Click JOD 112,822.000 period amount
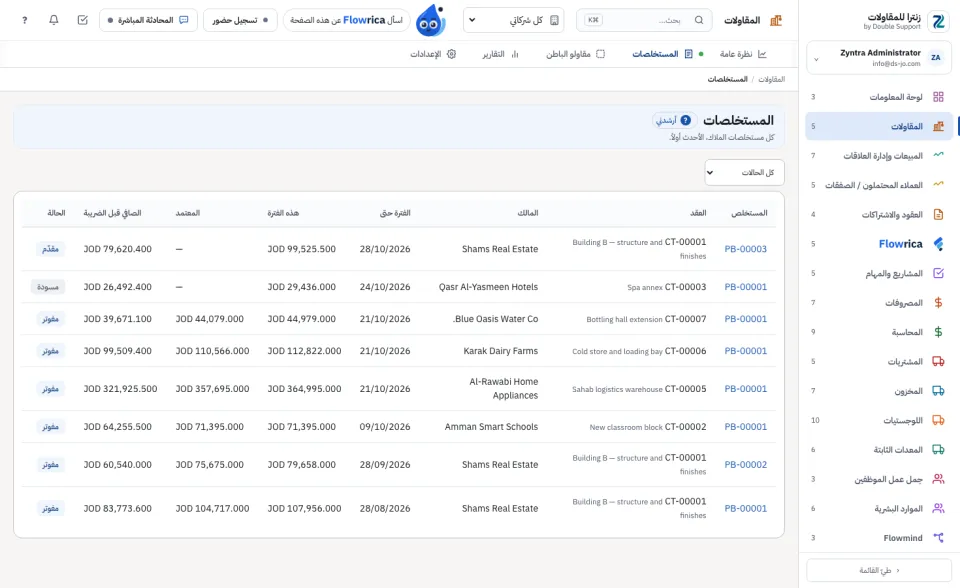Image resolution: width=960 pixels, height=588 pixels. pyautogui.click(x=304, y=351)
